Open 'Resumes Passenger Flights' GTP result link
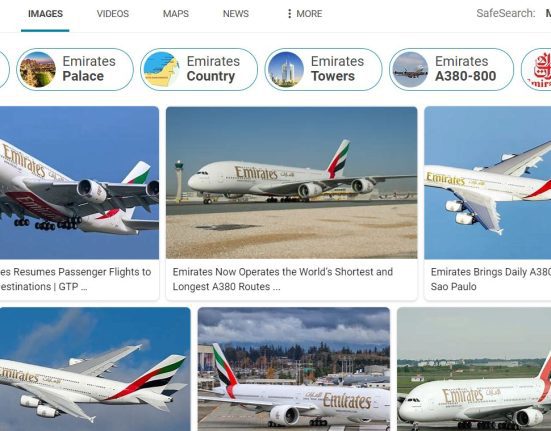551x431 pixels. pyautogui.click(x=76, y=279)
